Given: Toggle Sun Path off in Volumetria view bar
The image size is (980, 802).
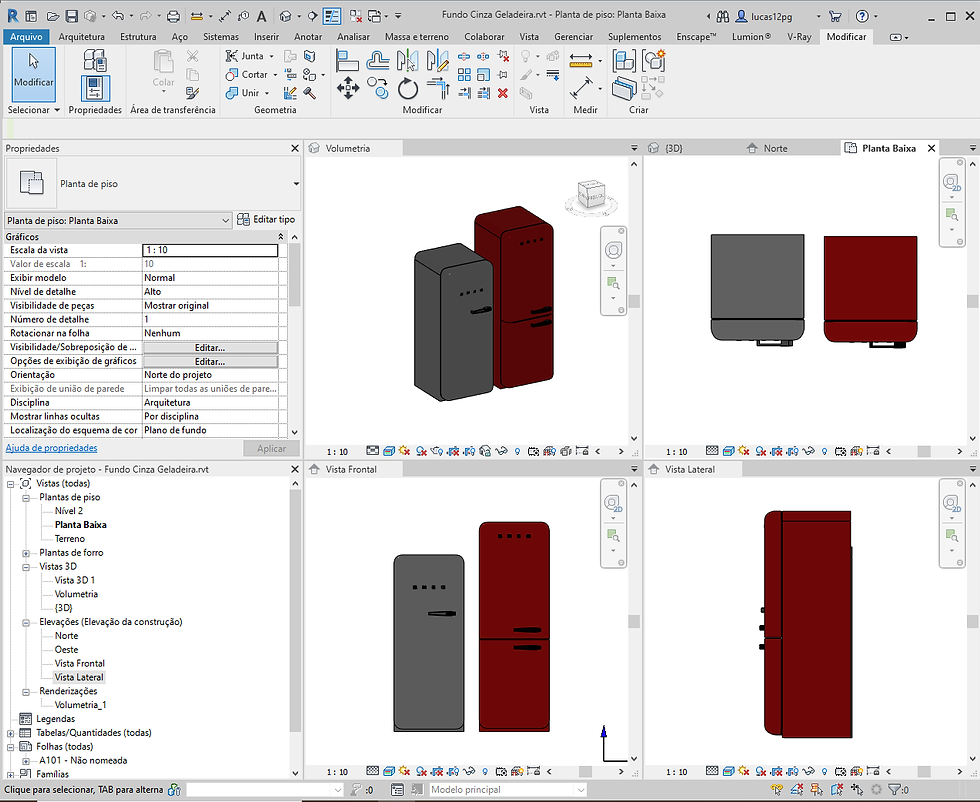Looking at the screenshot, I should click(404, 451).
